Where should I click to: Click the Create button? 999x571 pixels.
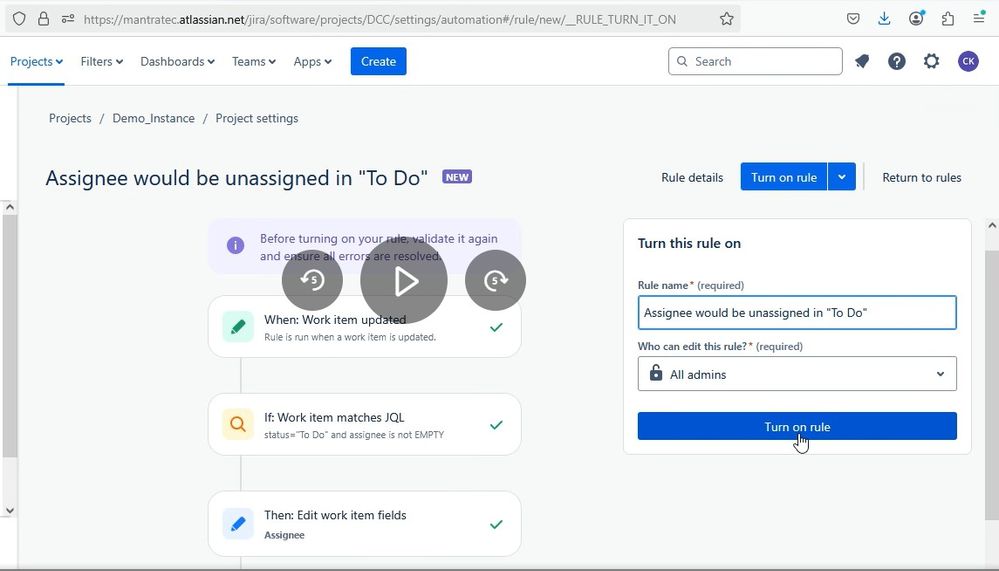[378, 61]
